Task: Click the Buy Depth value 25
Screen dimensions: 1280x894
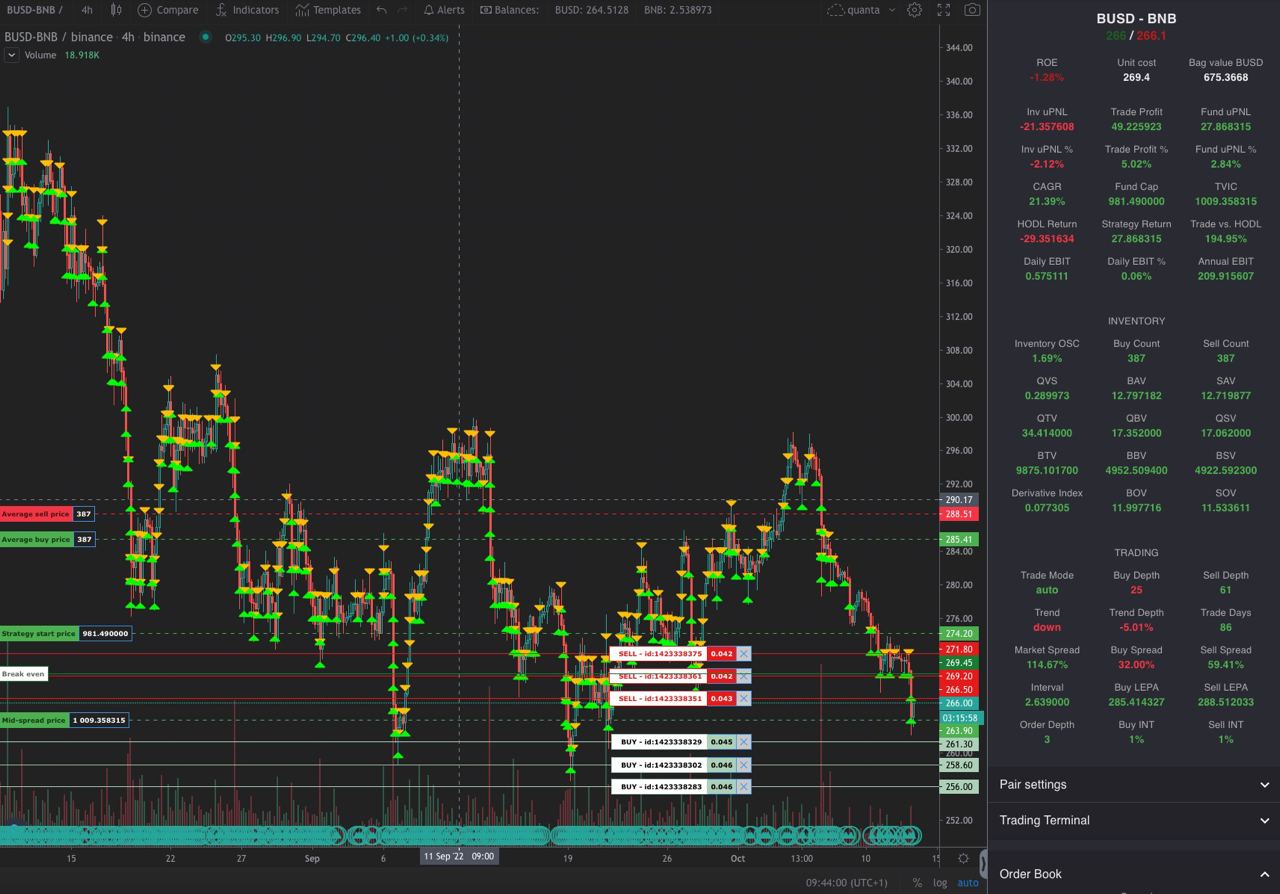Action: (x=1136, y=590)
